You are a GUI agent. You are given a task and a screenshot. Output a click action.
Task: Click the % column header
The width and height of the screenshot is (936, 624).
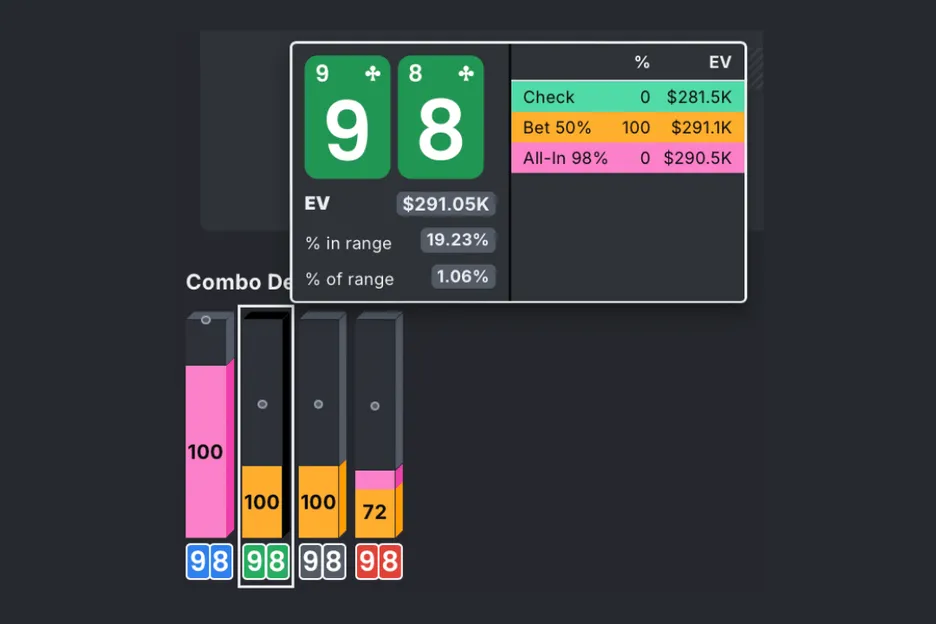pyautogui.click(x=642, y=62)
